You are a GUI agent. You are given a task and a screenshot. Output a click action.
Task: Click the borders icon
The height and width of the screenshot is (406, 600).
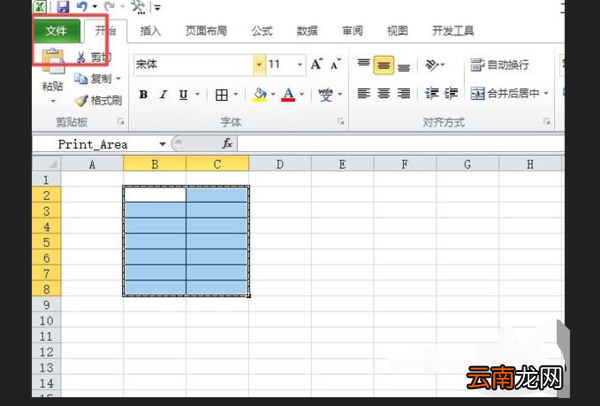(x=222, y=95)
